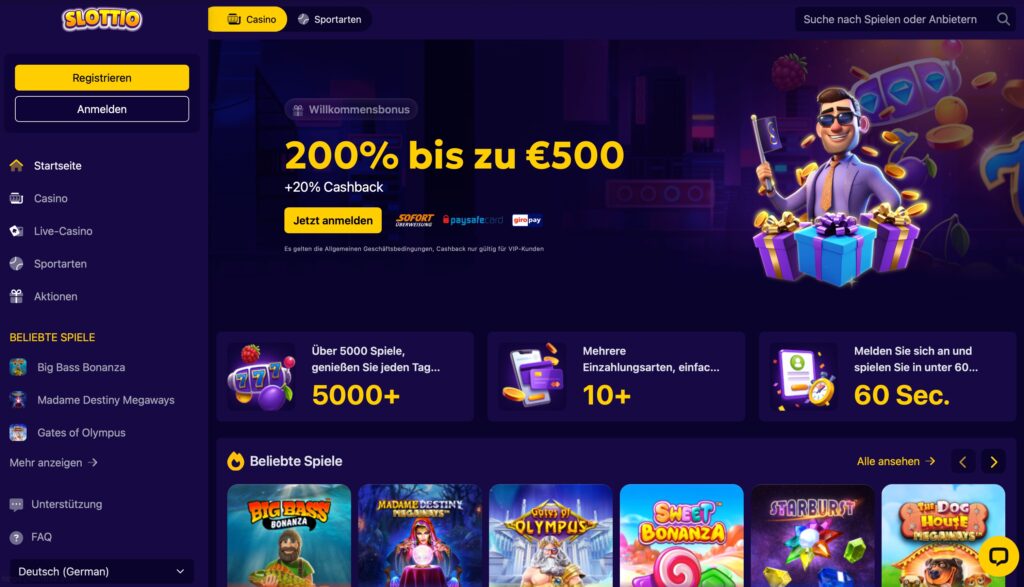
Task: Open the Alle ansehen link
Action: [896, 462]
